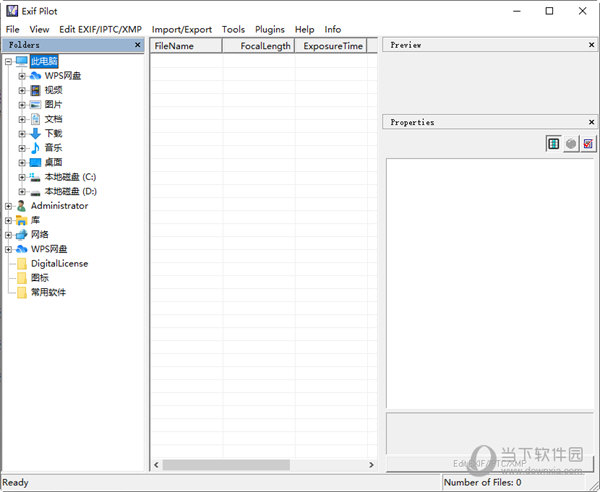The height and width of the screenshot is (492, 600).
Task: Click the 网络 network icon
Action: pyautogui.click(x=21, y=235)
